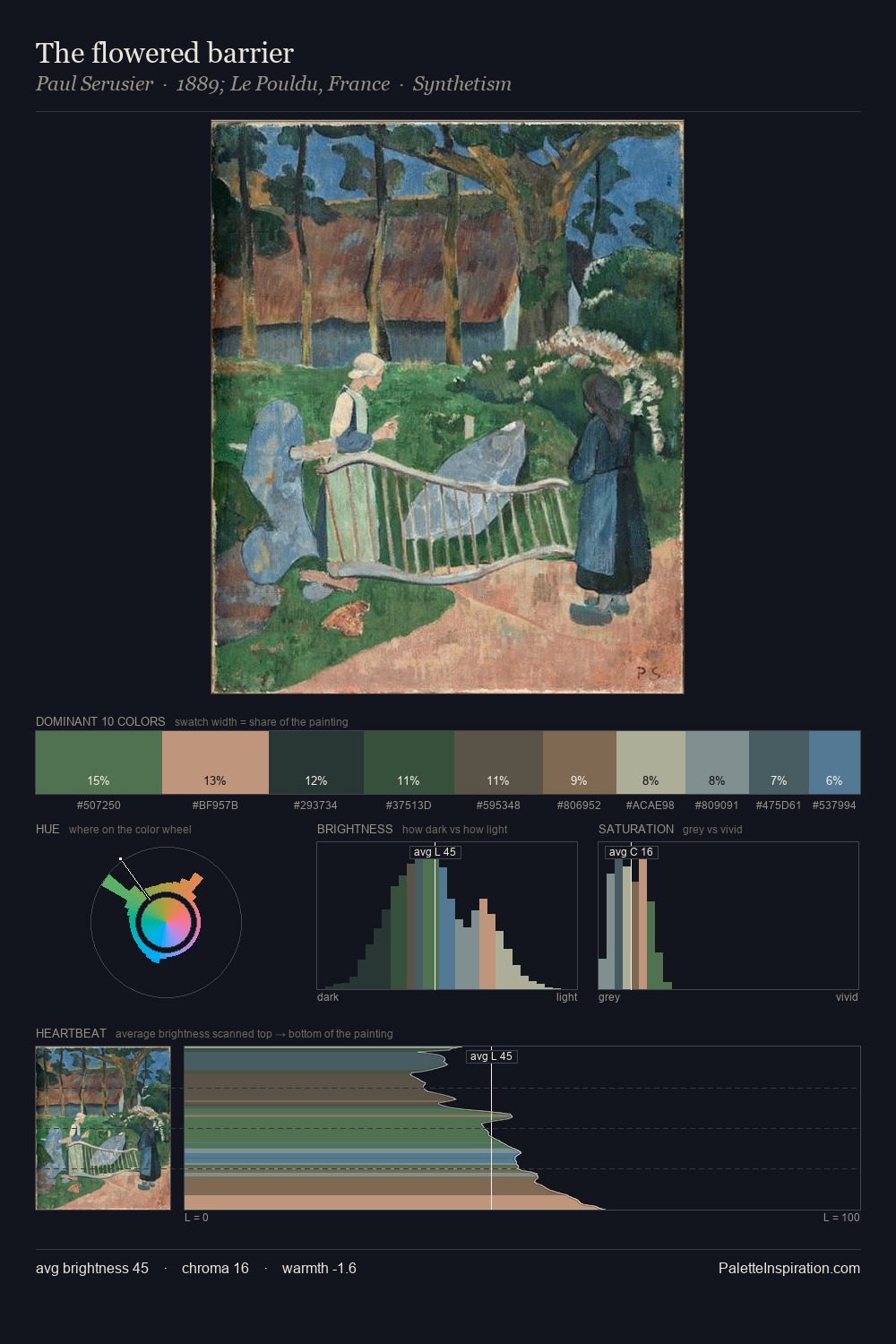Click the 'avg brightness 45' footer stat
Viewport: 896px width, 1344px height.
(x=92, y=1268)
